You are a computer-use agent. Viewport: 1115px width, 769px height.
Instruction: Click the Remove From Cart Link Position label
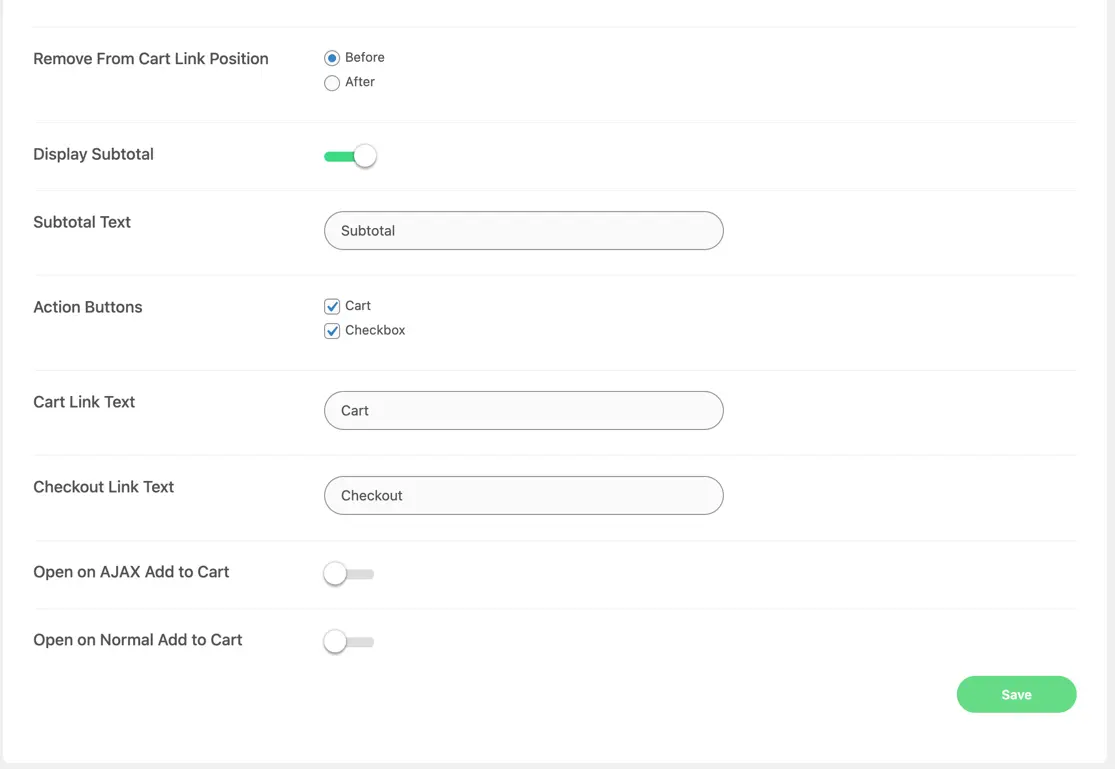click(151, 59)
